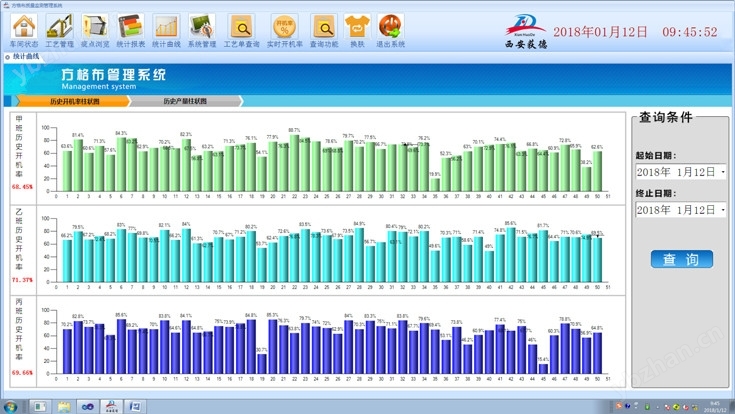Image resolution: width=735 pixels, height=414 pixels.
Task: Open 系统管理 system management icon
Action: point(202,27)
